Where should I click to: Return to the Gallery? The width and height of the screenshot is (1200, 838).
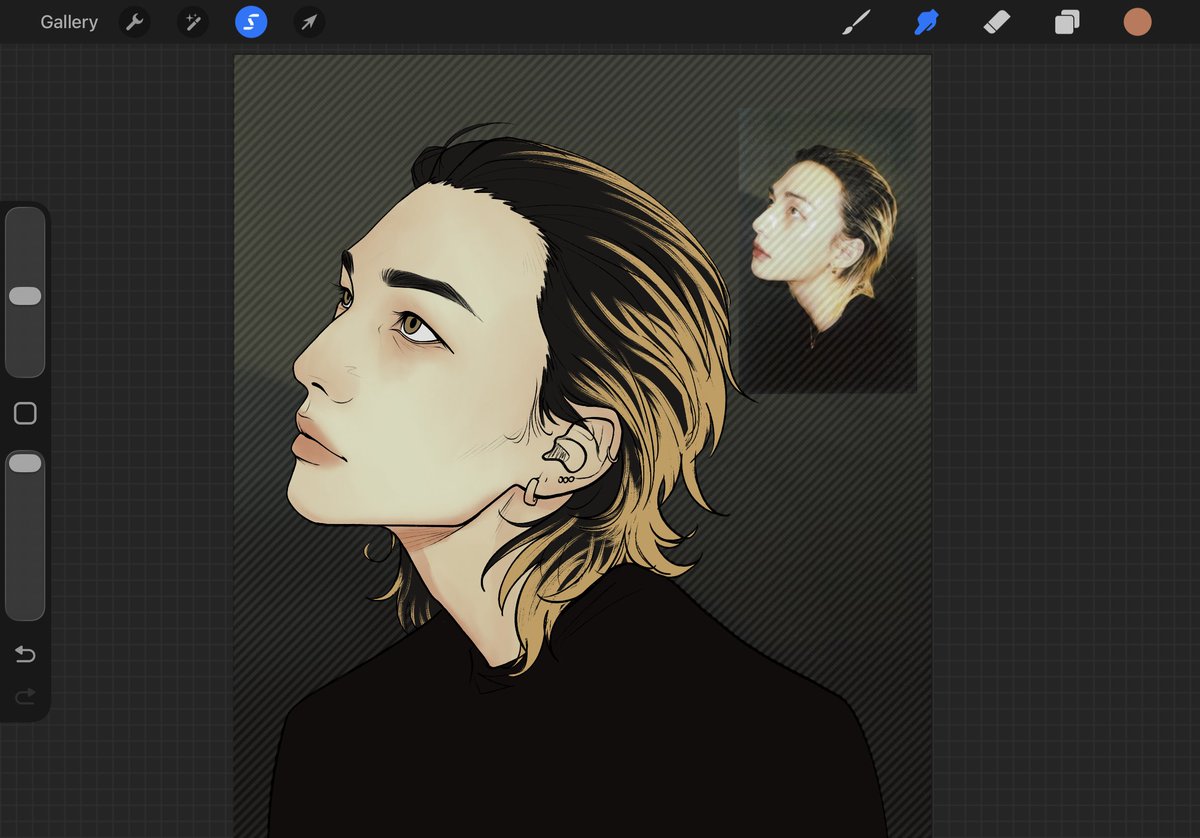click(x=68, y=21)
